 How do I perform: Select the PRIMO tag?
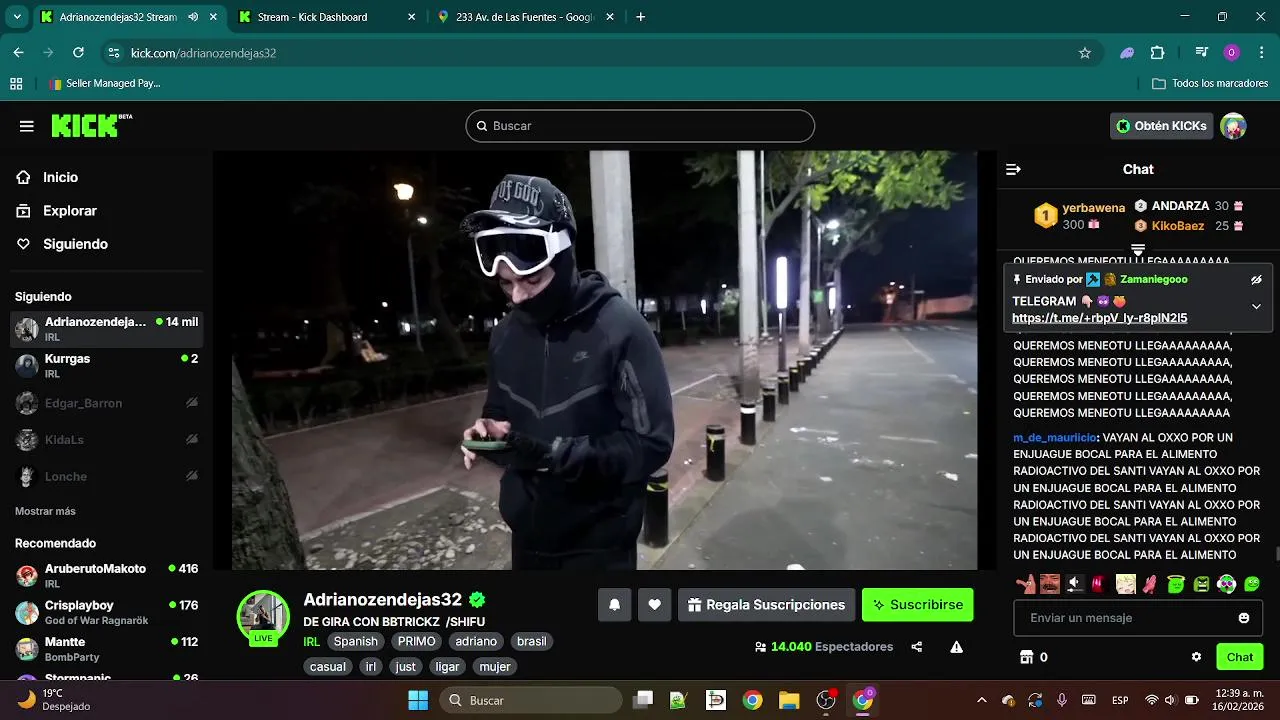click(417, 642)
